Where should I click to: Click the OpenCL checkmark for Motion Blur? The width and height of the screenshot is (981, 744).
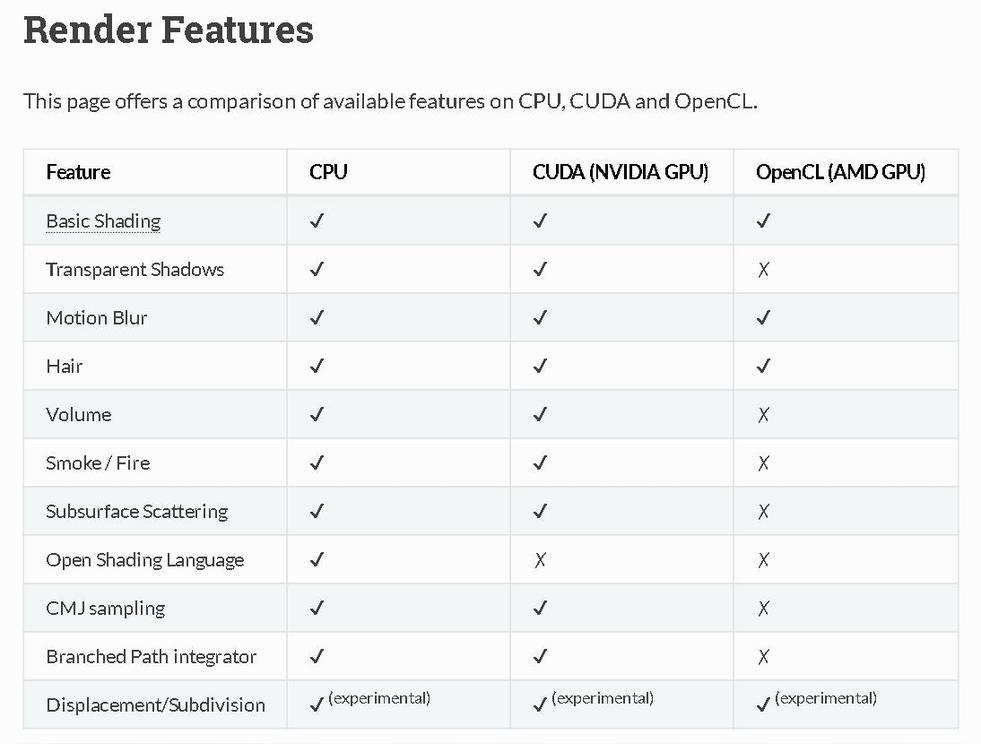pyautogui.click(x=763, y=318)
